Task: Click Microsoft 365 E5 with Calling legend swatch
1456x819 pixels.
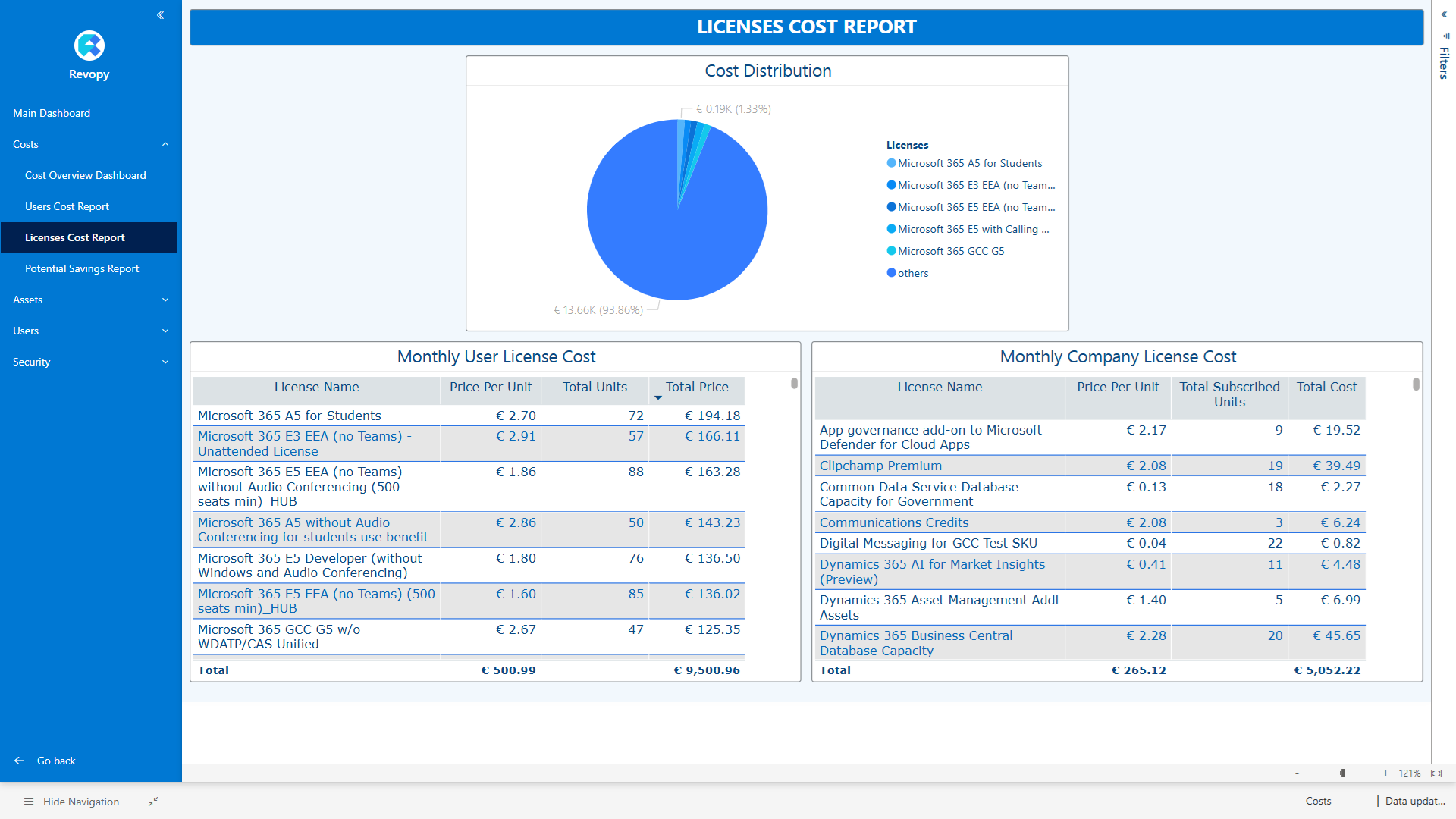Action: click(891, 229)
